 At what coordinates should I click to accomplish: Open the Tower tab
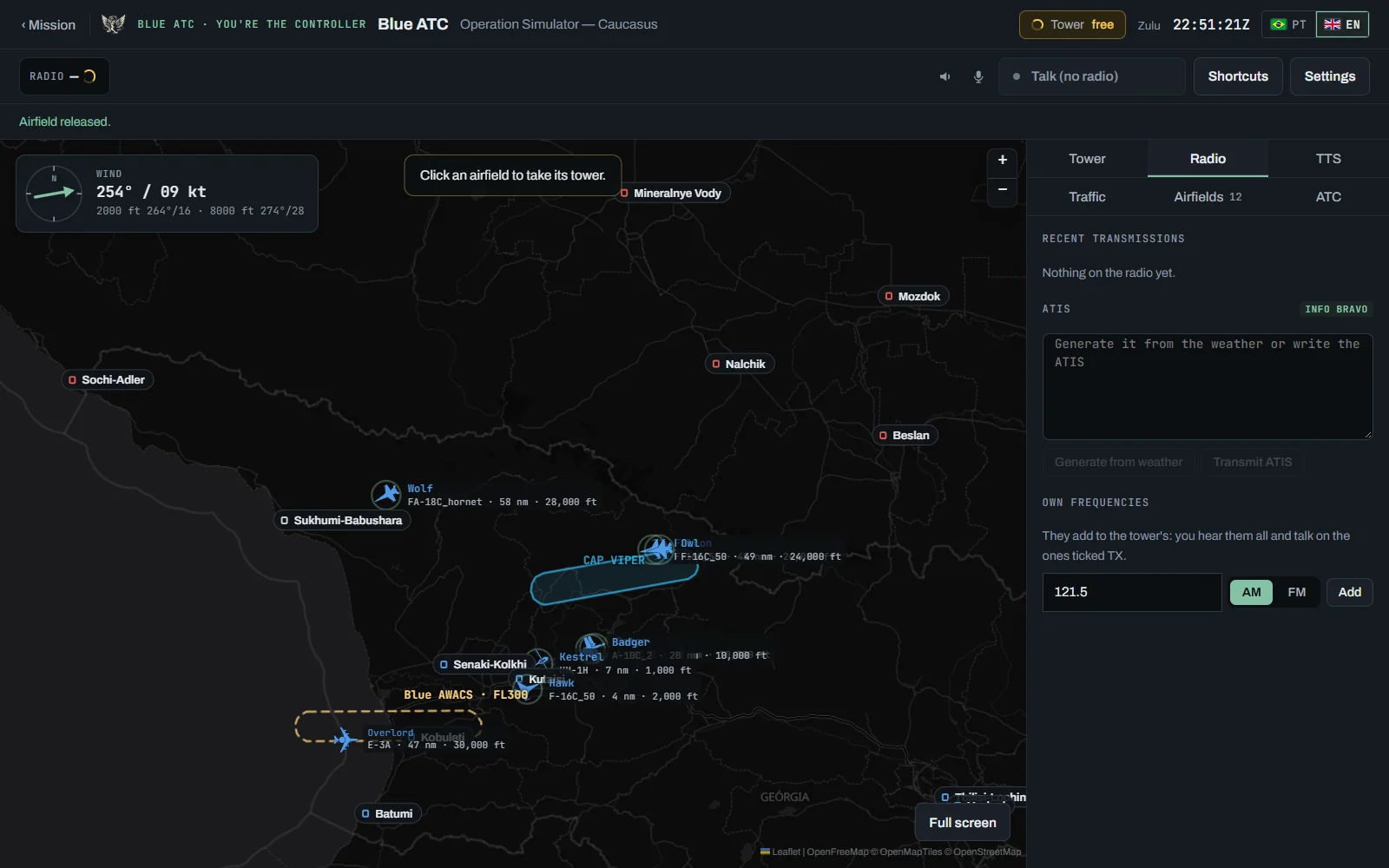[x=1087, y=159]
